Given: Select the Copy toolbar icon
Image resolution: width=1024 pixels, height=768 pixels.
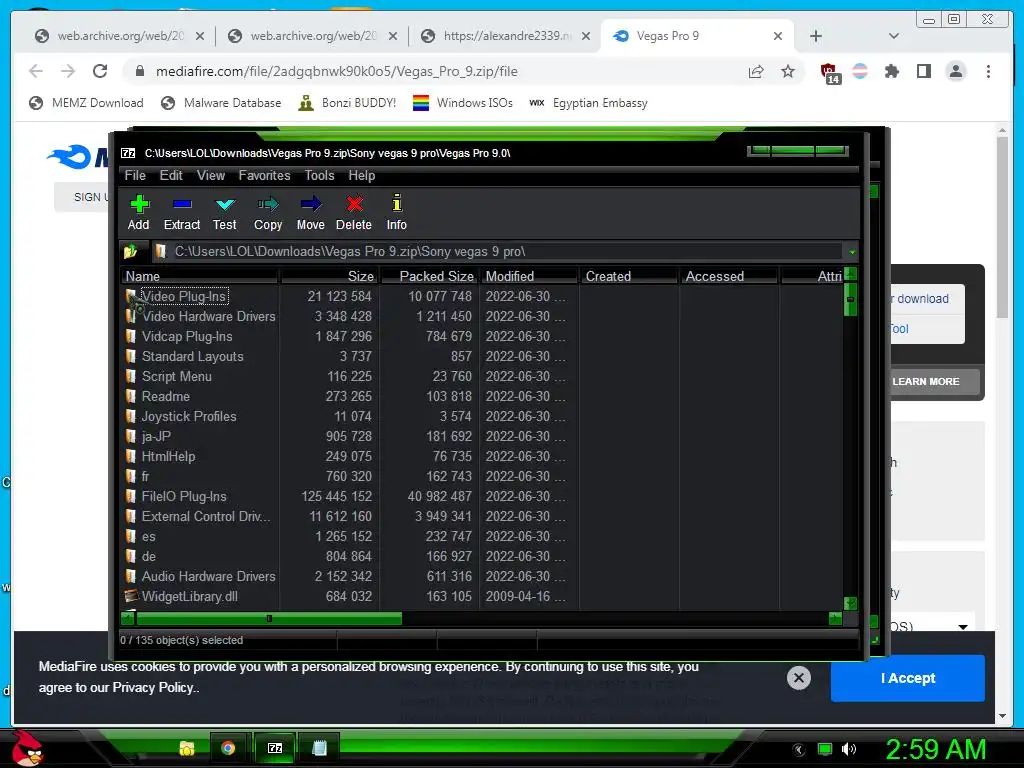Looking at the screenshot, I should [x=268, y=213].
